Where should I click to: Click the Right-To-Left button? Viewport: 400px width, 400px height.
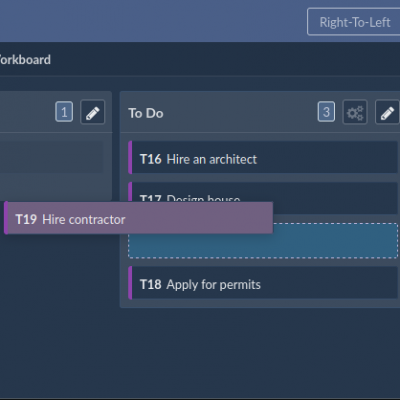click(354, 22)
